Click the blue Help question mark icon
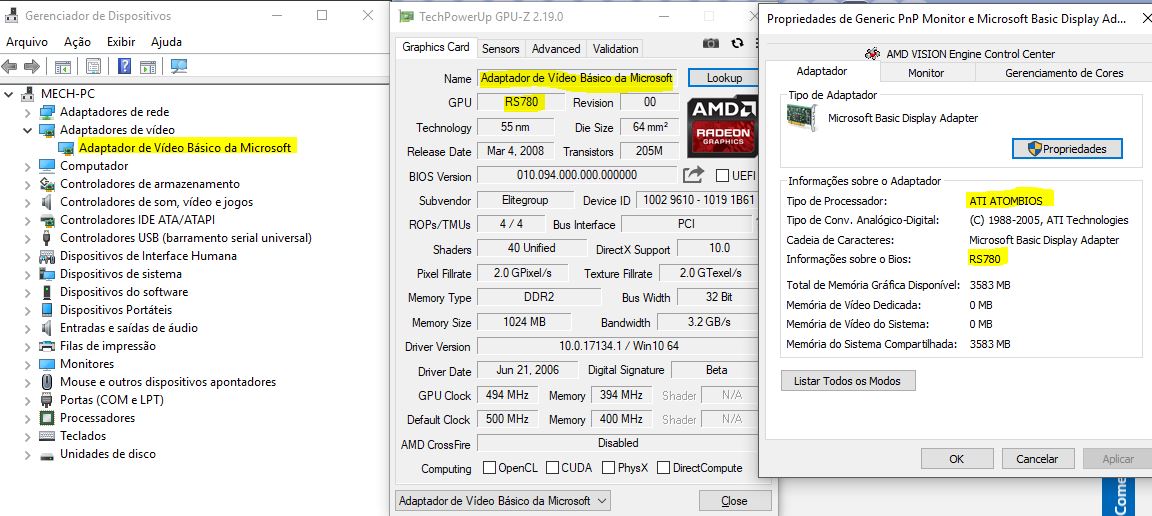 pyautogui.click(x=125, y=67)
